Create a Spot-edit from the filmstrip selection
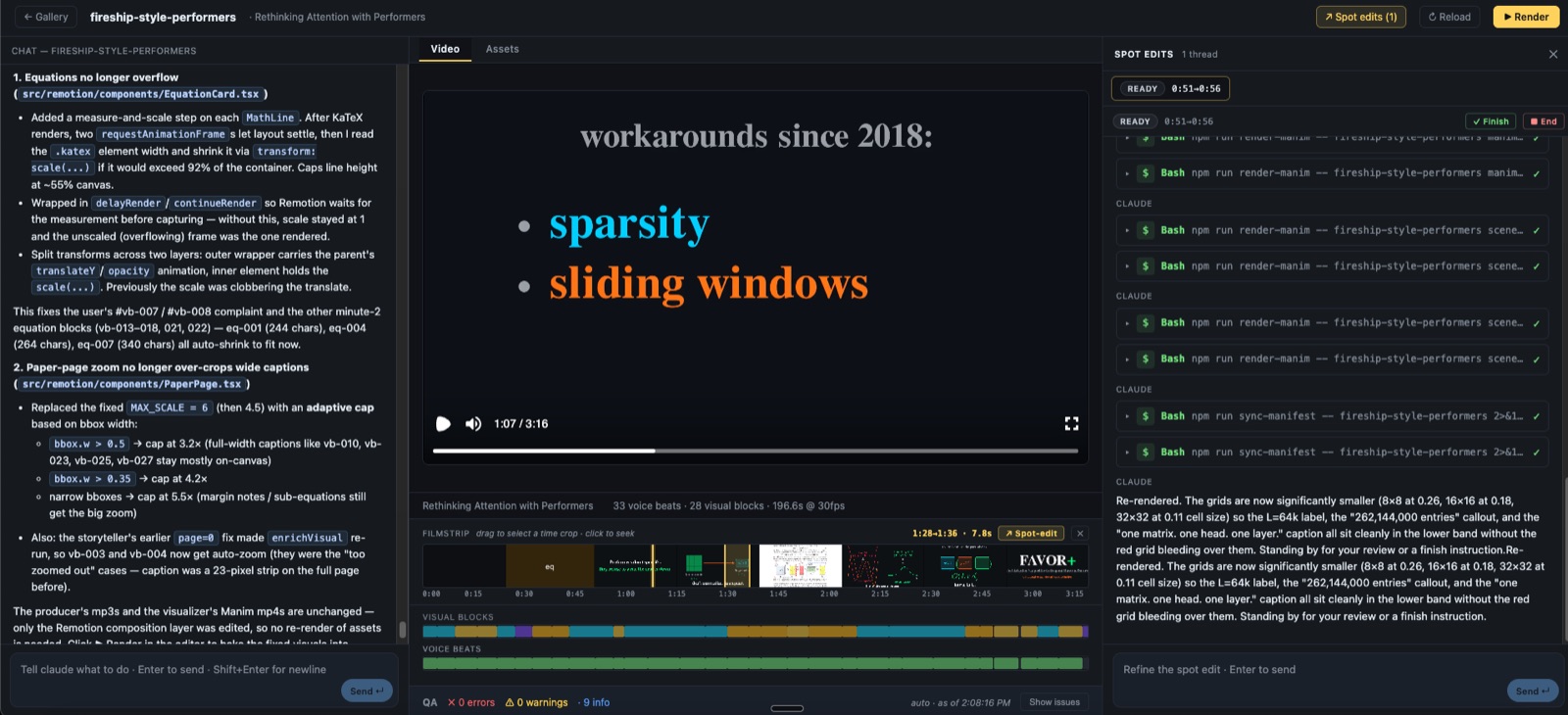Screen dimensions: 1568x715 tap(1031, 534)
